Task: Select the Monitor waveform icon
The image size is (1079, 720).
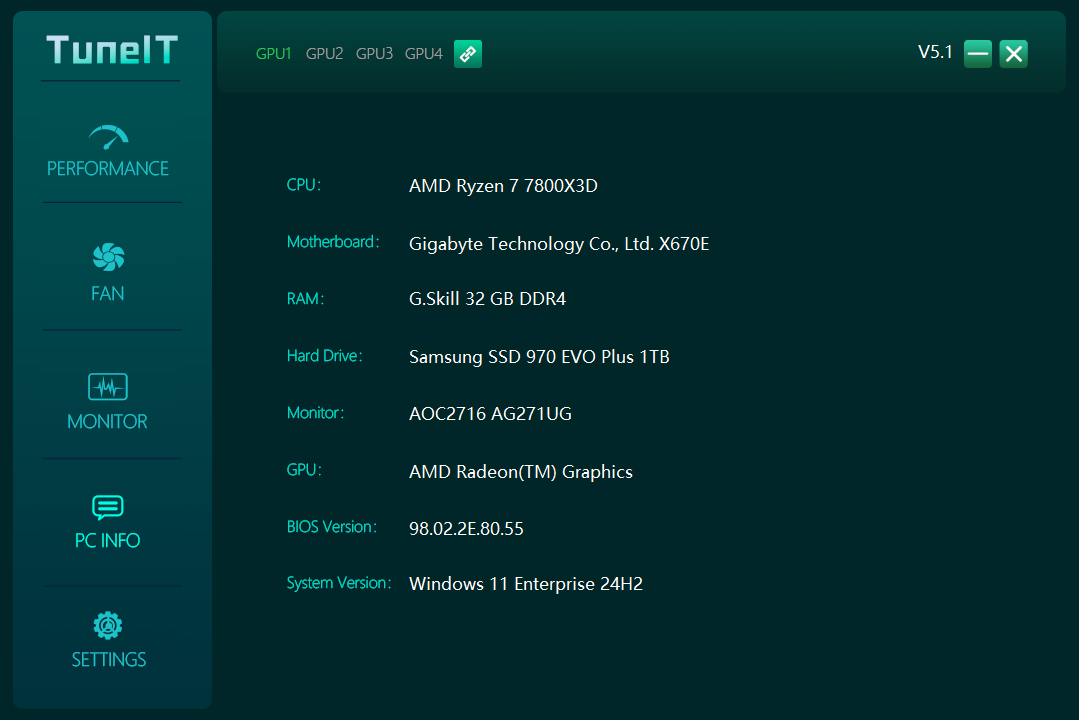Action: (108, 387)
